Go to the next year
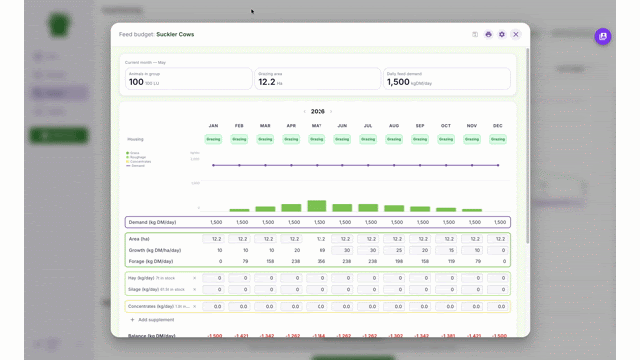This screenshot has width=640, height=360. pyautogui.click(x=331, y=111)
